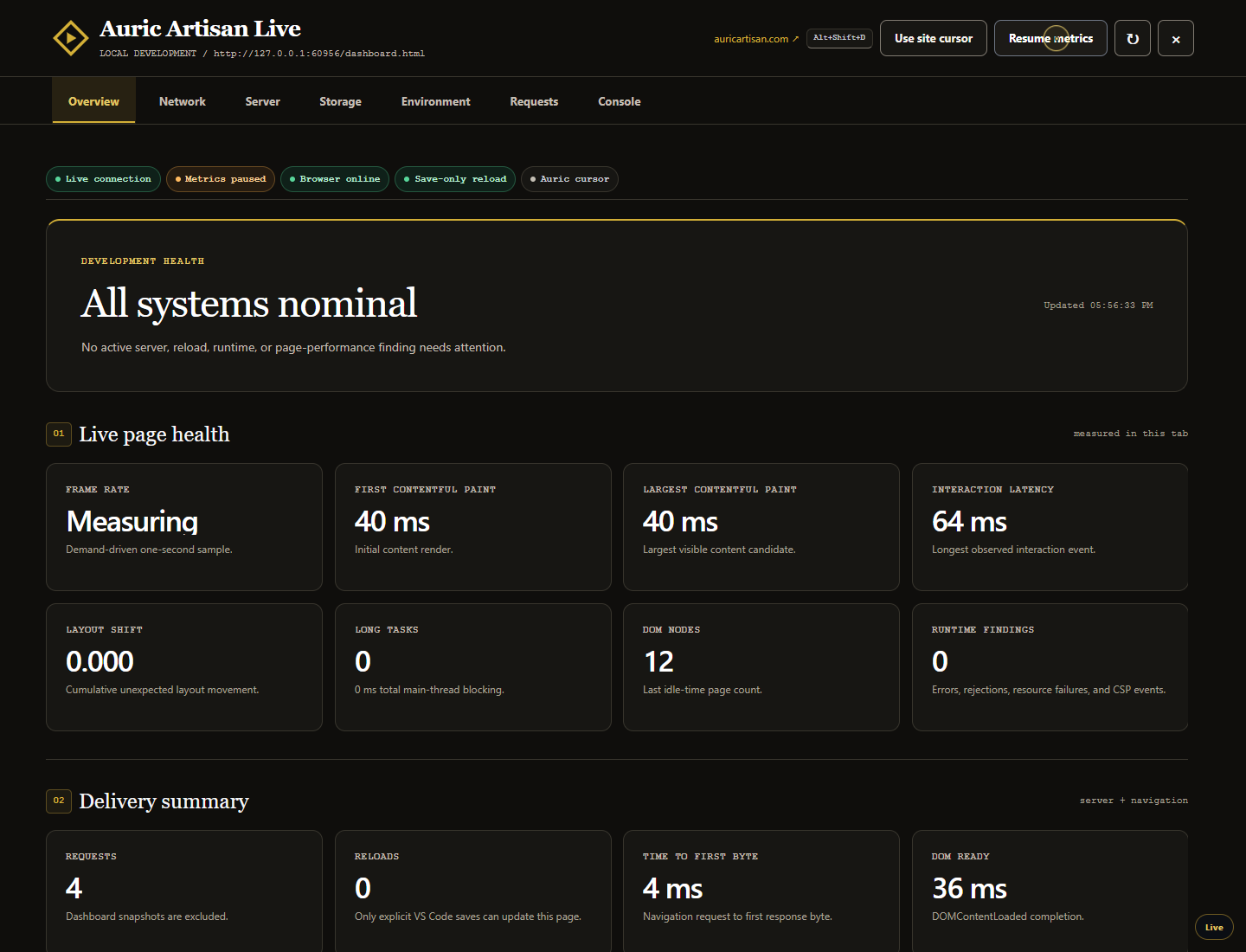Click the Frame Rate Measuring card
This screenshot has width=1246, height=952.
tap(184, 527)
